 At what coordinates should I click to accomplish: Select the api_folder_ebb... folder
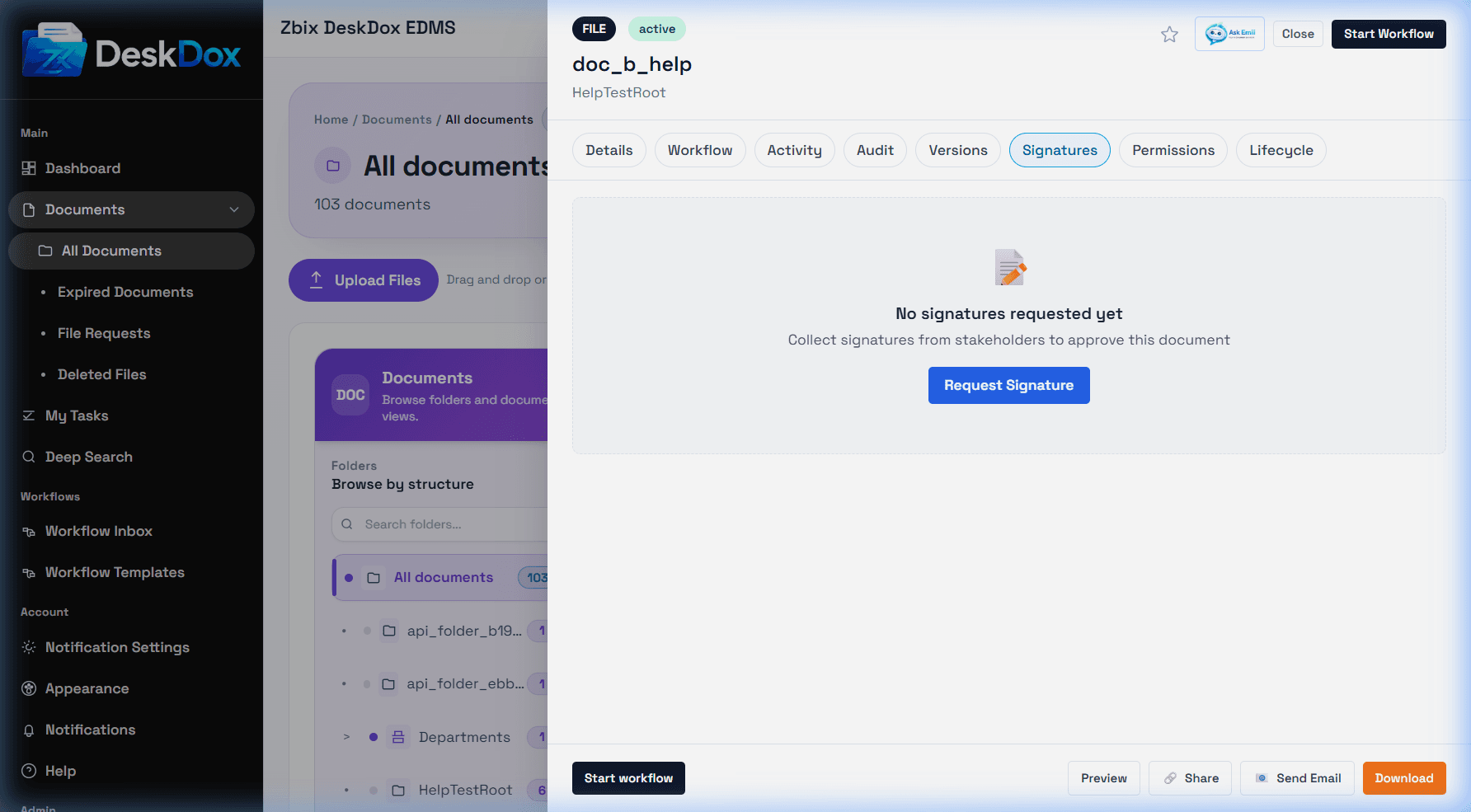[465, 683]
